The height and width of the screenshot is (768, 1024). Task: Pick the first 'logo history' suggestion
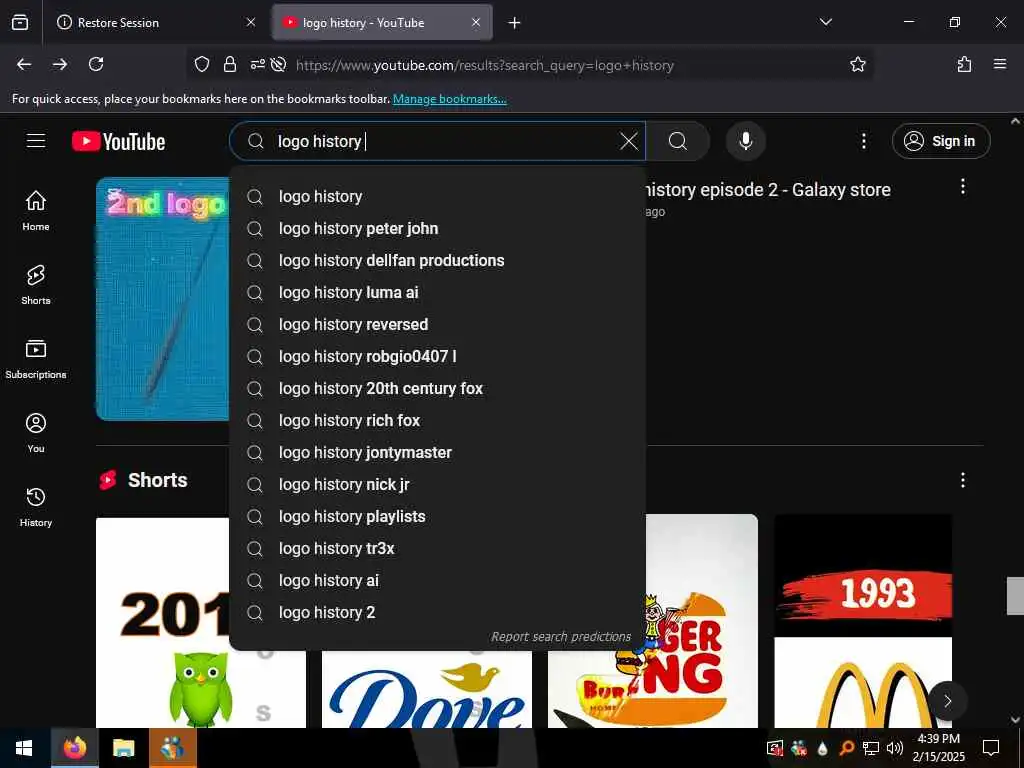point(438,197)
